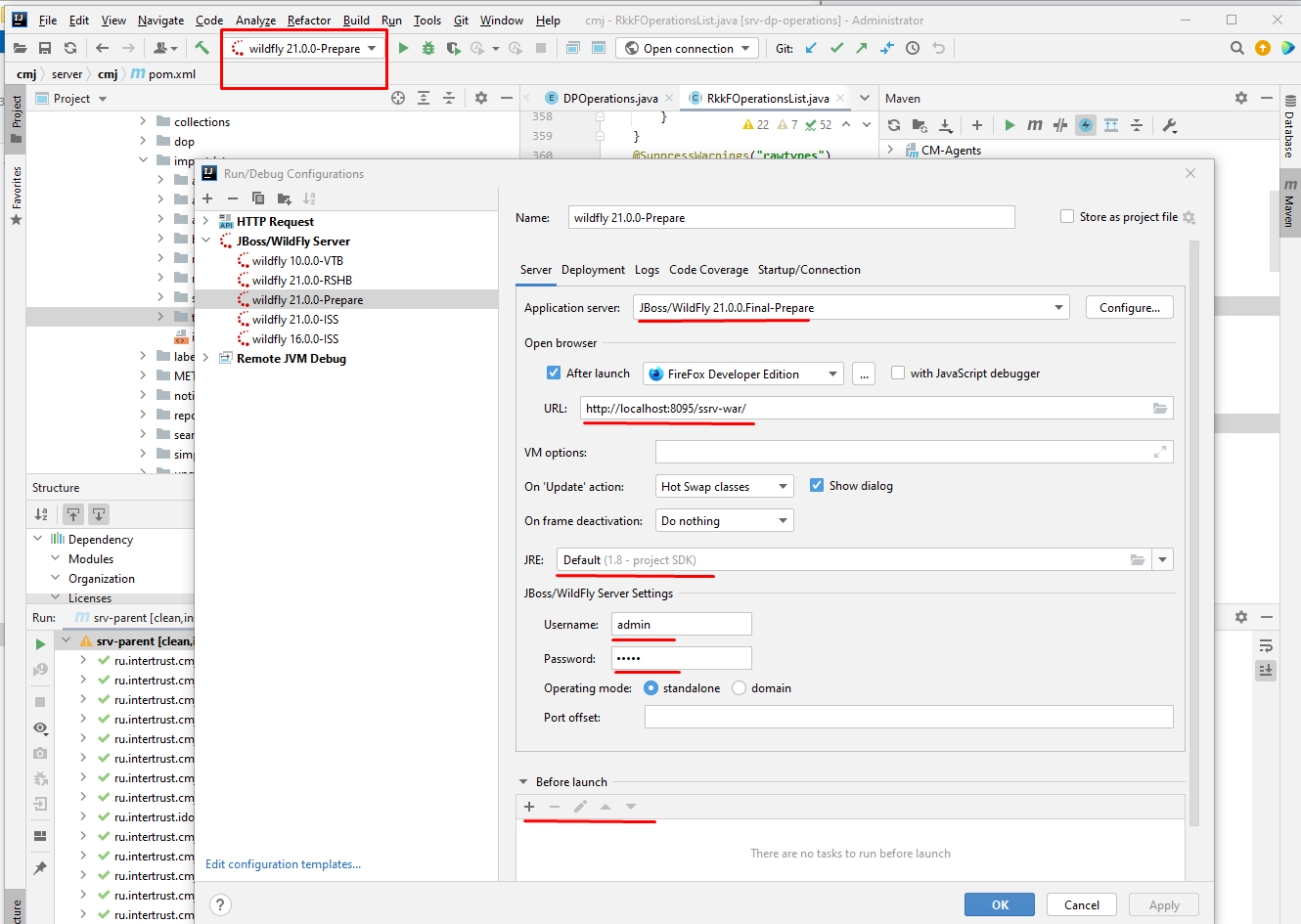Image resolution: width=1301 pixels, height=924 pixels.
Task: Click the Configure... button
Action: click(x=1130, y=307)
